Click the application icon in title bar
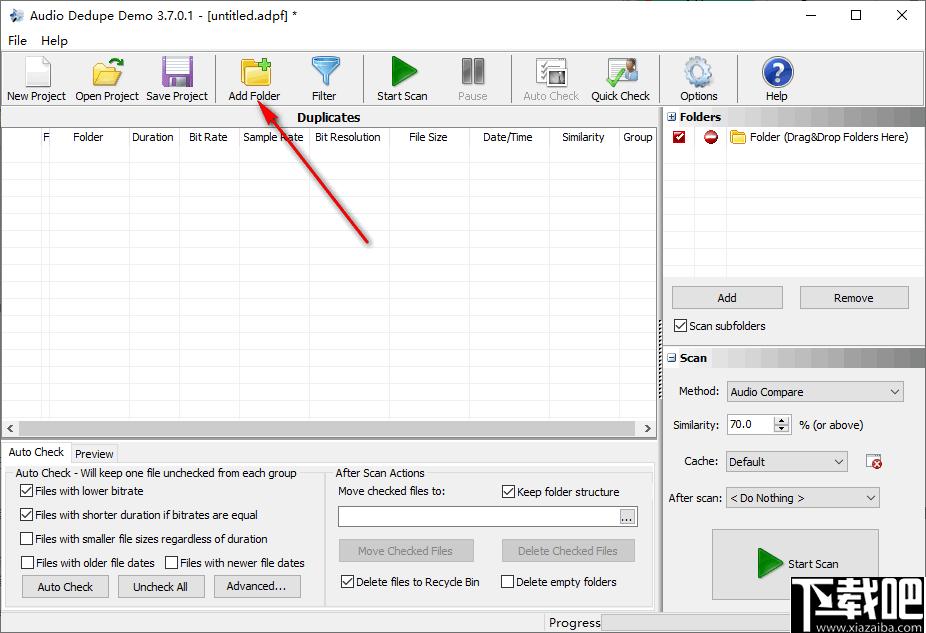 pos(17,15)
